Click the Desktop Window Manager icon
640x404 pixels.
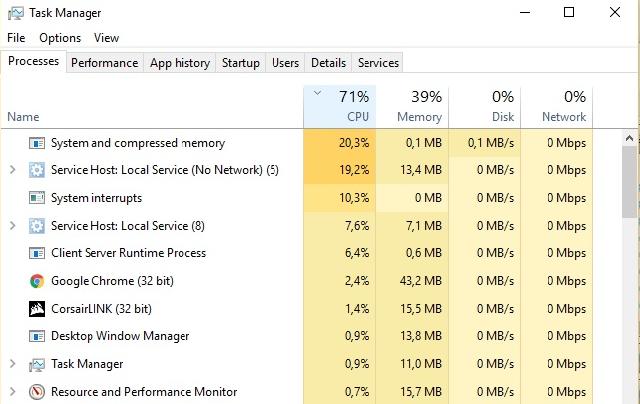click(x=37, y=336)
